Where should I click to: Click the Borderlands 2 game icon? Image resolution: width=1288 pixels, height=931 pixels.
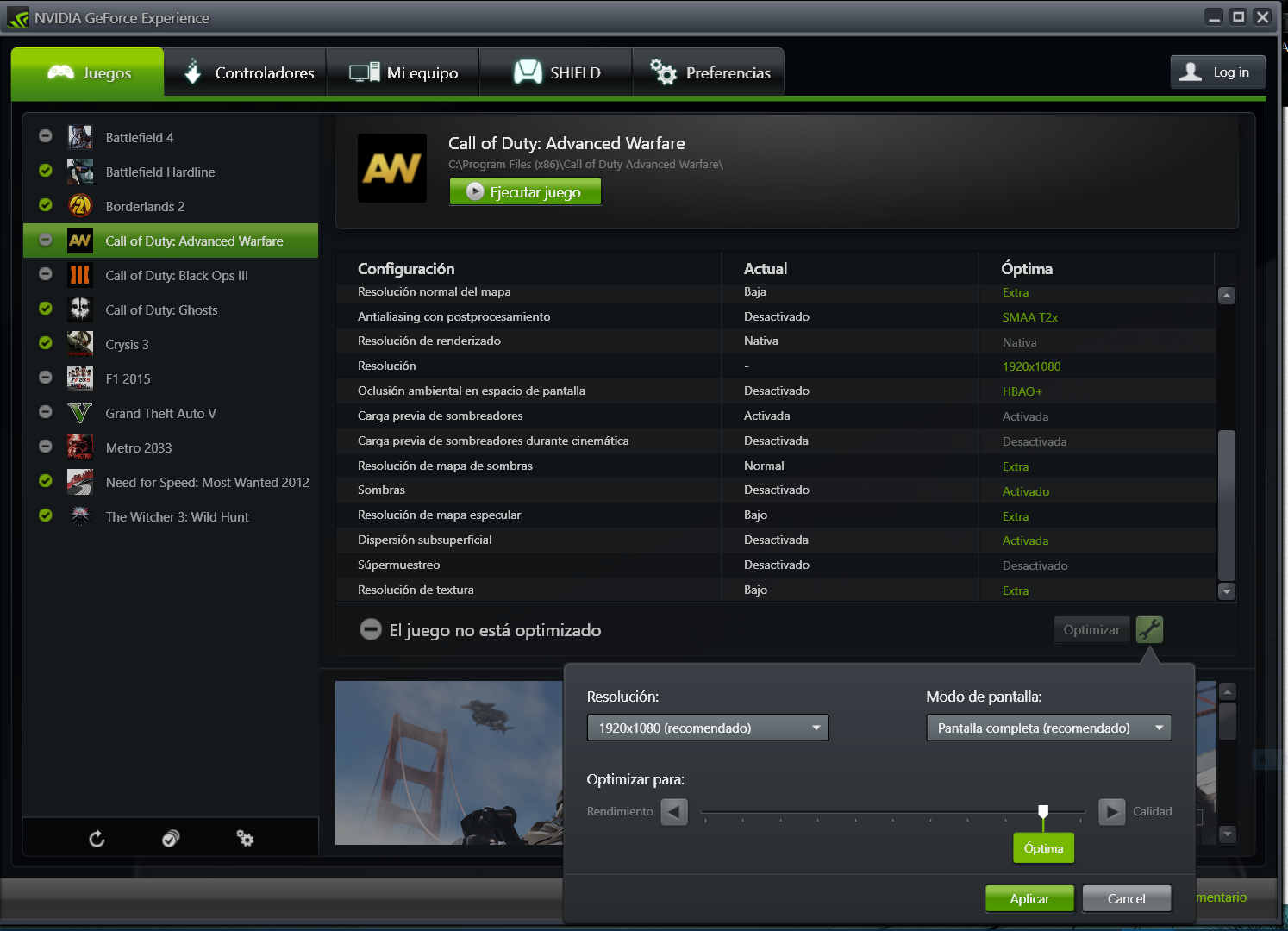(x=80, y=207)
